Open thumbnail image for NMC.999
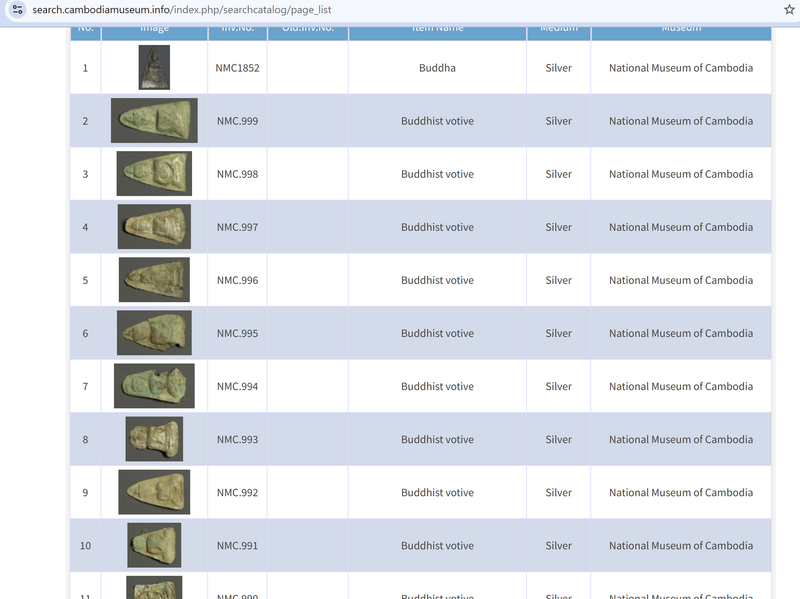 click(x=154, y=120)
